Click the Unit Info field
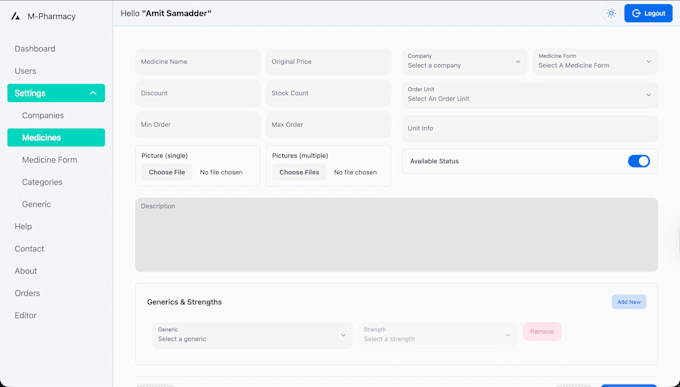 (530, 128)
